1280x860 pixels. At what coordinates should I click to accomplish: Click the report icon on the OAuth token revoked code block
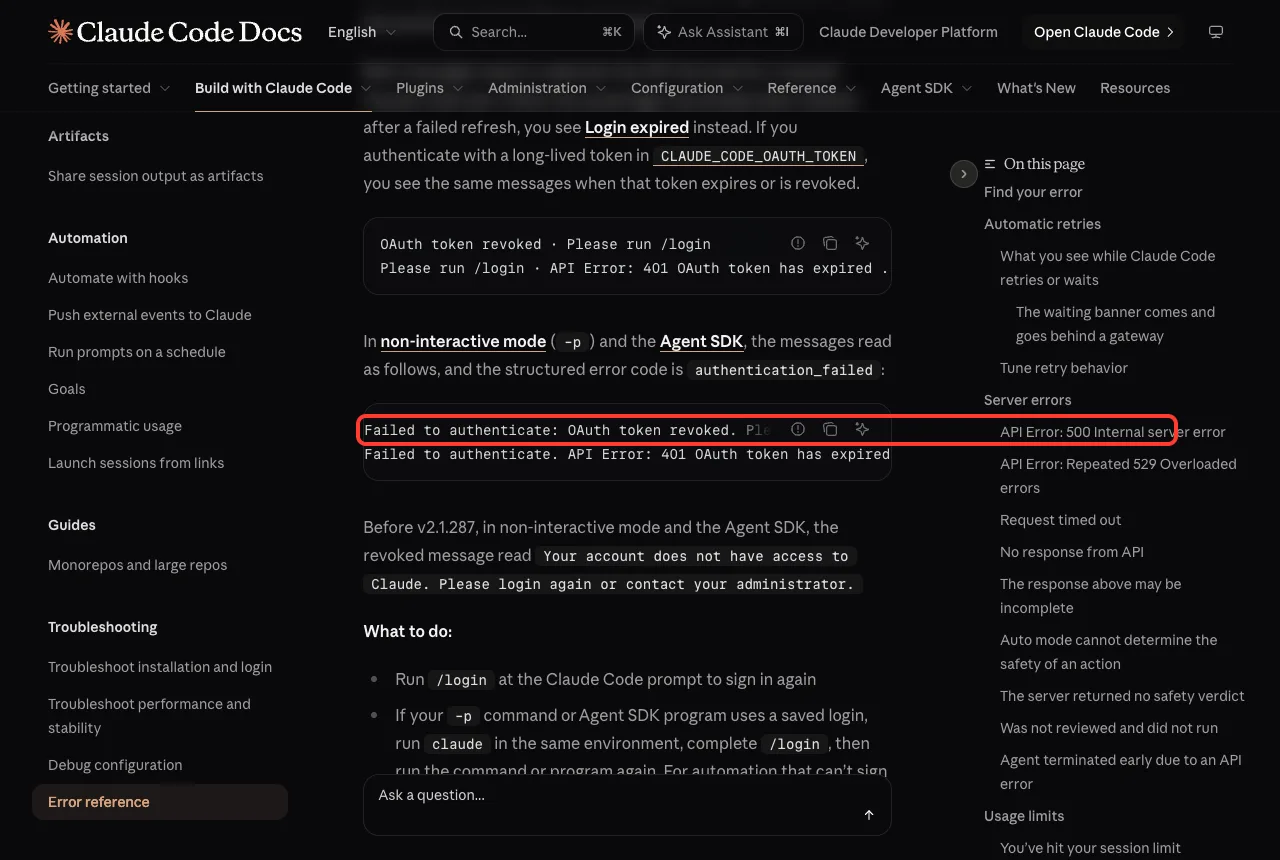798,243
